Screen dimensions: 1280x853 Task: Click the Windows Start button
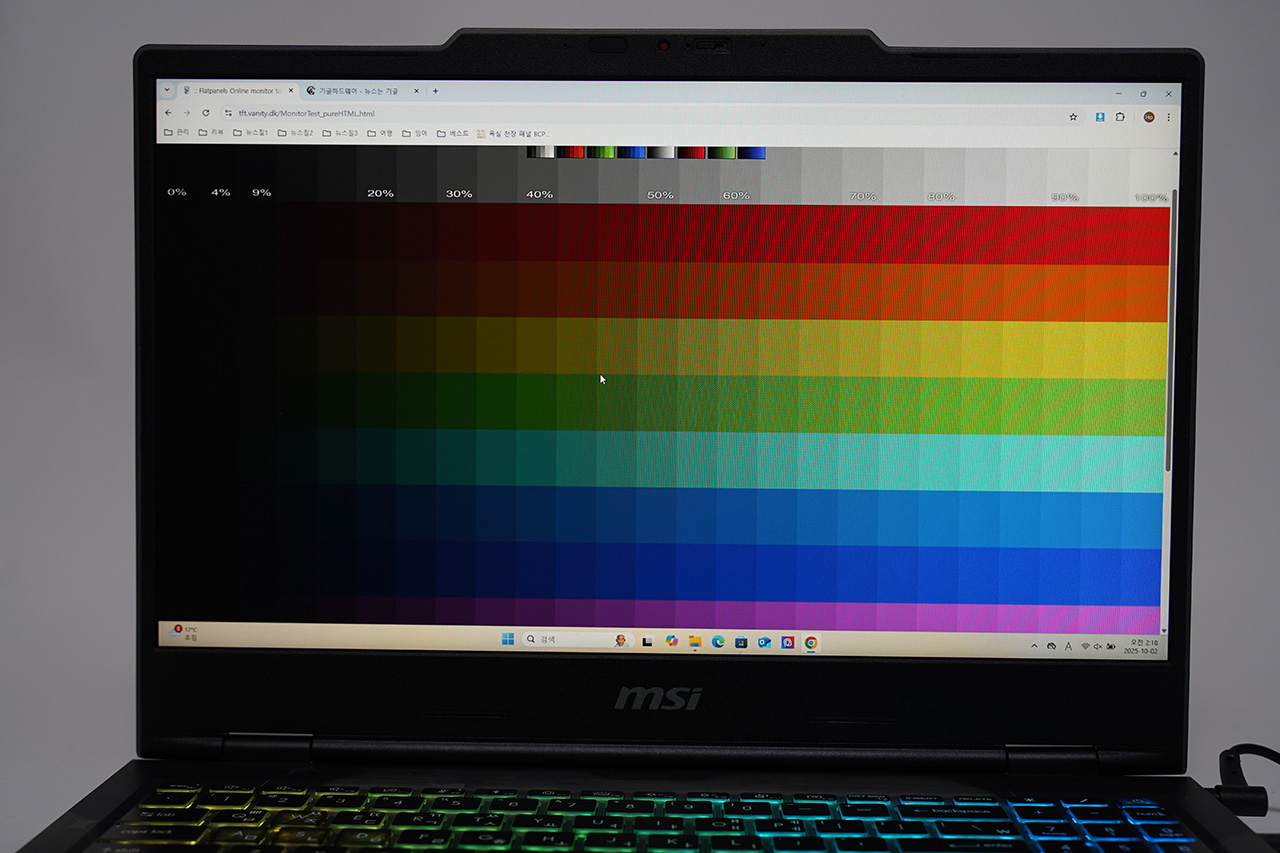(507, 639)
